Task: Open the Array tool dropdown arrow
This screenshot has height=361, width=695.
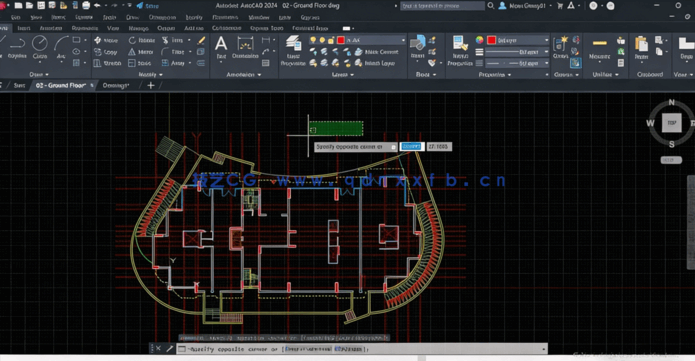Action: (189, 63)
